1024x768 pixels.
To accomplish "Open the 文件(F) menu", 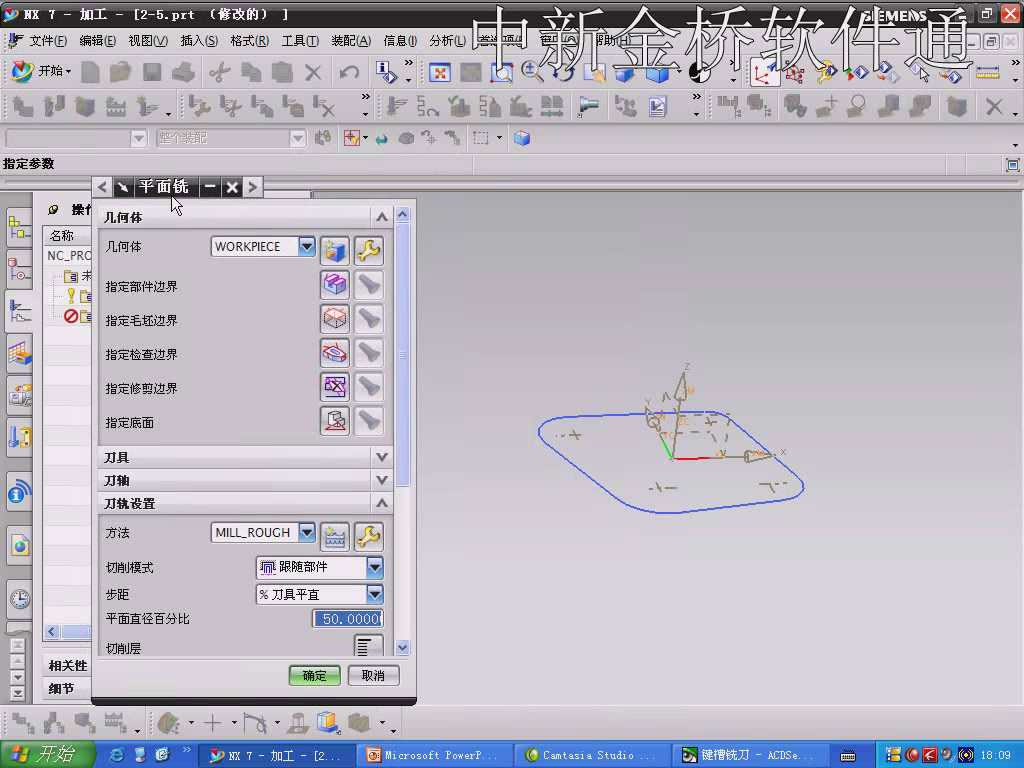I will coord(48,40).
